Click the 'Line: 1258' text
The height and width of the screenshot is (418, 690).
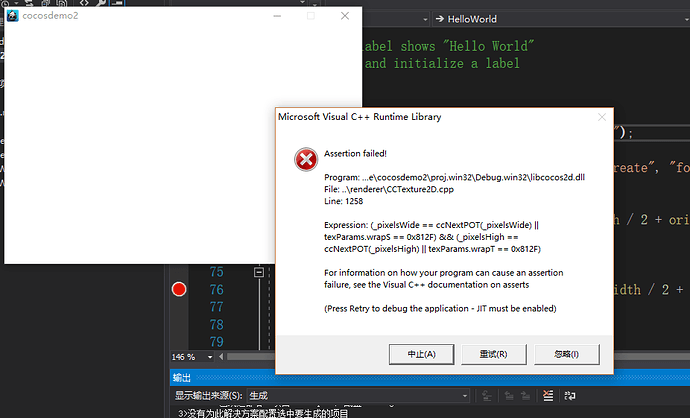click(x=344, y=201)
